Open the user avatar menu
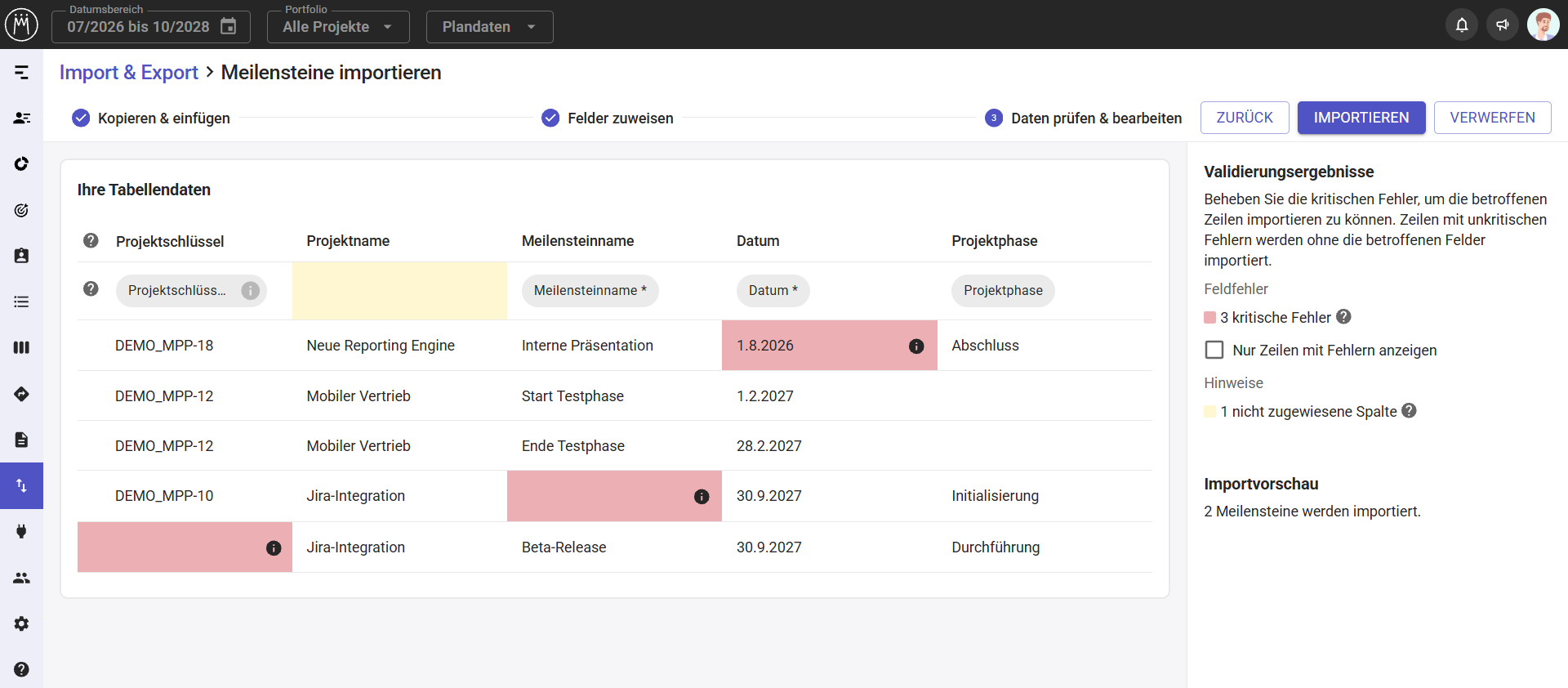This screenshot has height=688, width=1568. pyautogui.click(x=1543, y=25)
